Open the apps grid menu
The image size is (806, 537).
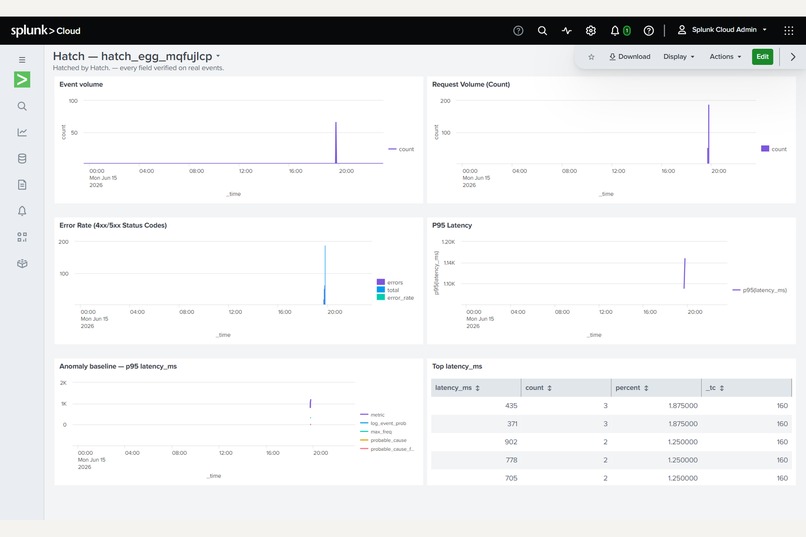click(789, 31)
